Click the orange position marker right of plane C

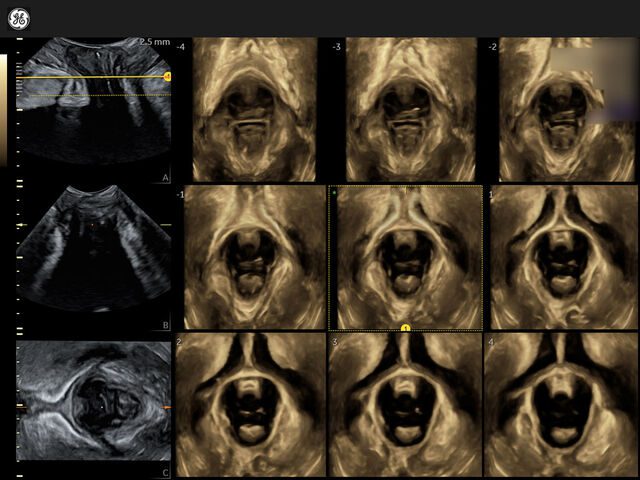[167, 409]
